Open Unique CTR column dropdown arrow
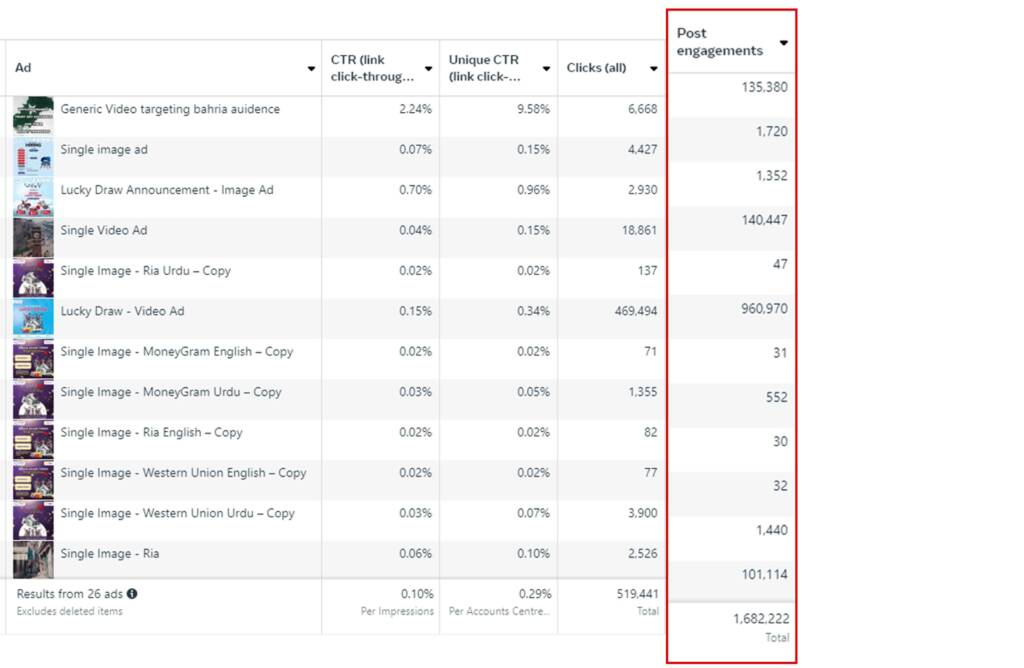The height and width of the screenshot is (668, 1024). point(546,69)
